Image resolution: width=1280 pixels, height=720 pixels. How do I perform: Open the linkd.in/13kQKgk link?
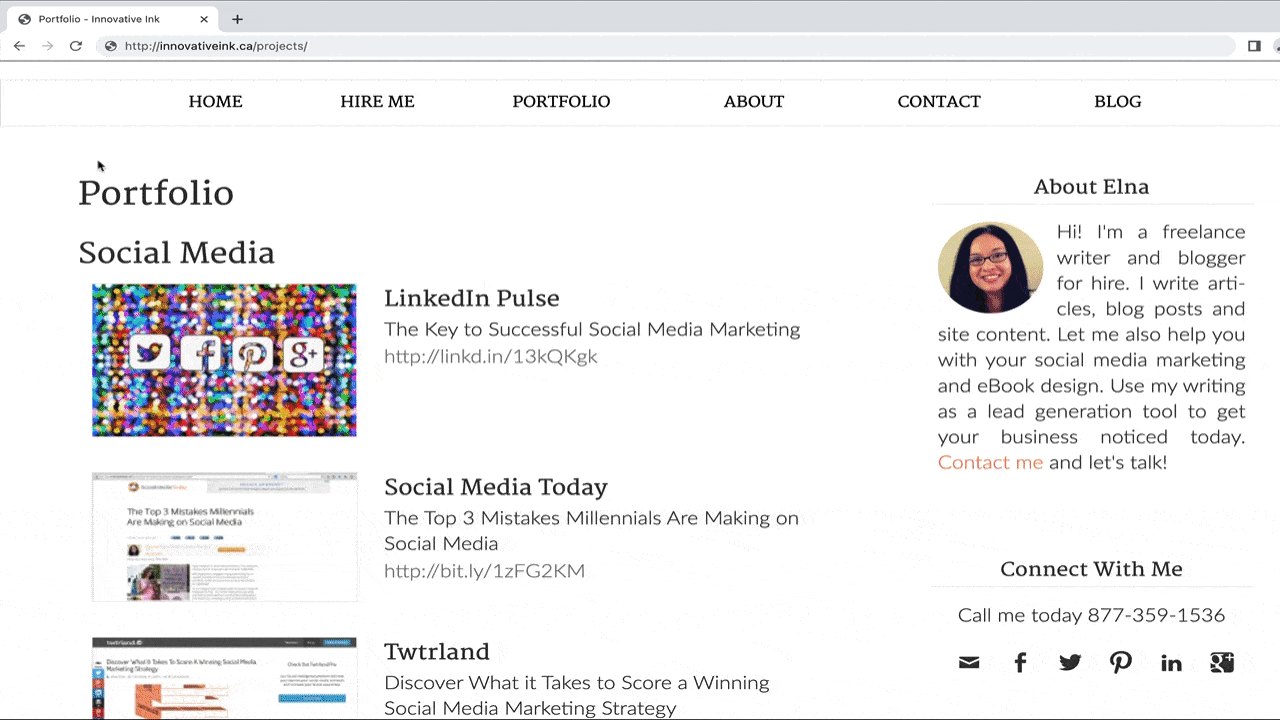[490, 357]
